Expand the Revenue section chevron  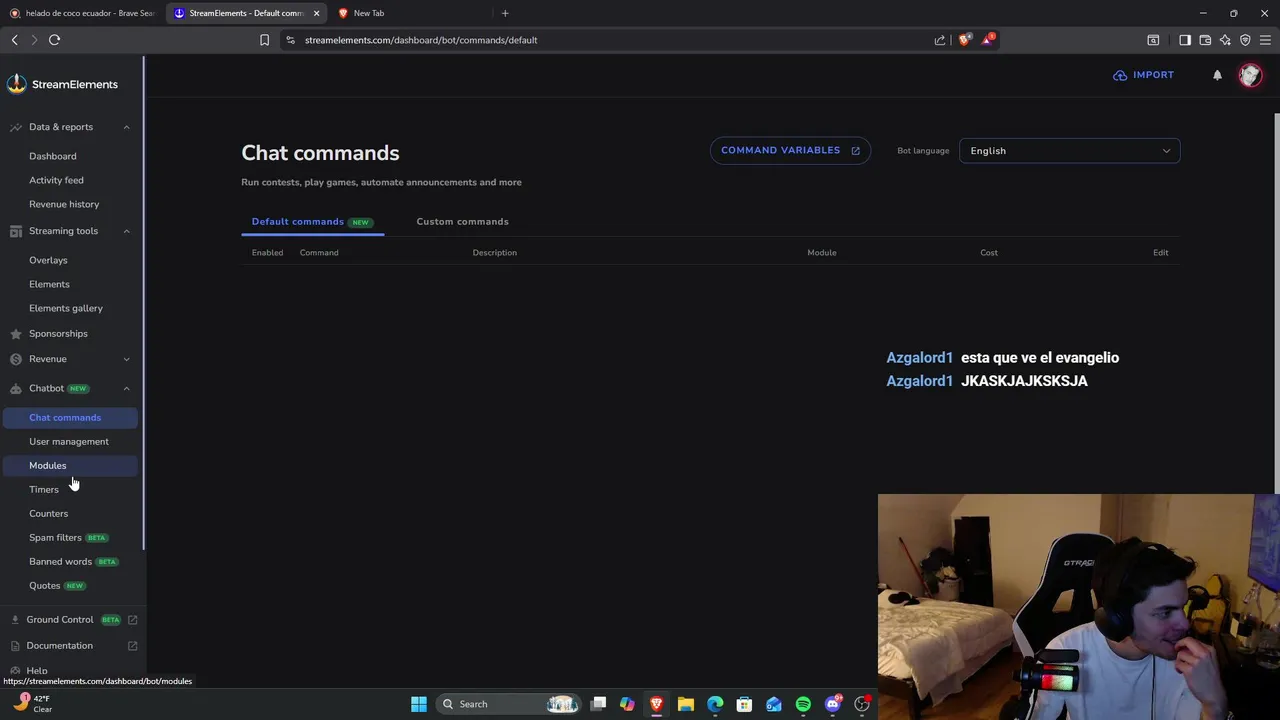126,359
